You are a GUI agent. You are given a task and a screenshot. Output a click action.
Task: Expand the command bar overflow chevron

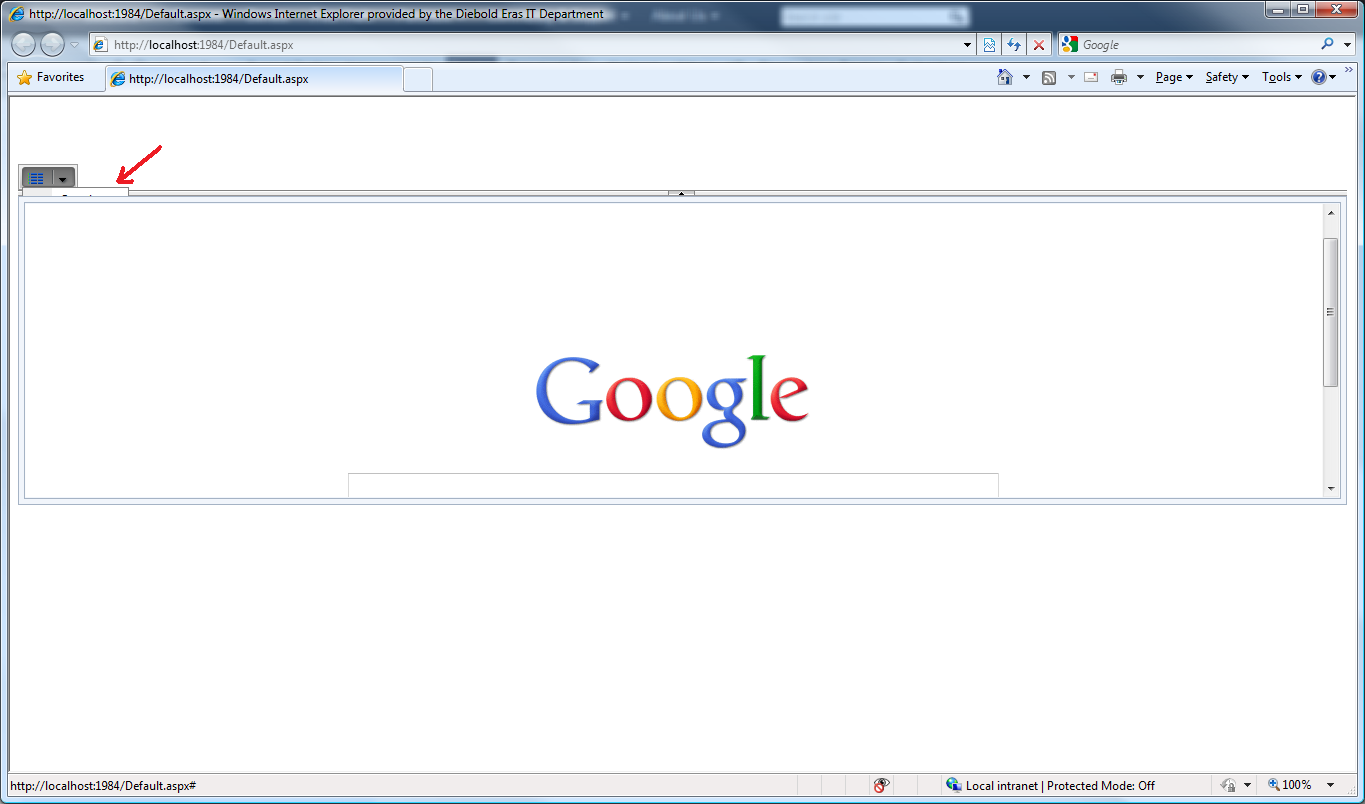pyautogui.click(x=1349, y=69)
